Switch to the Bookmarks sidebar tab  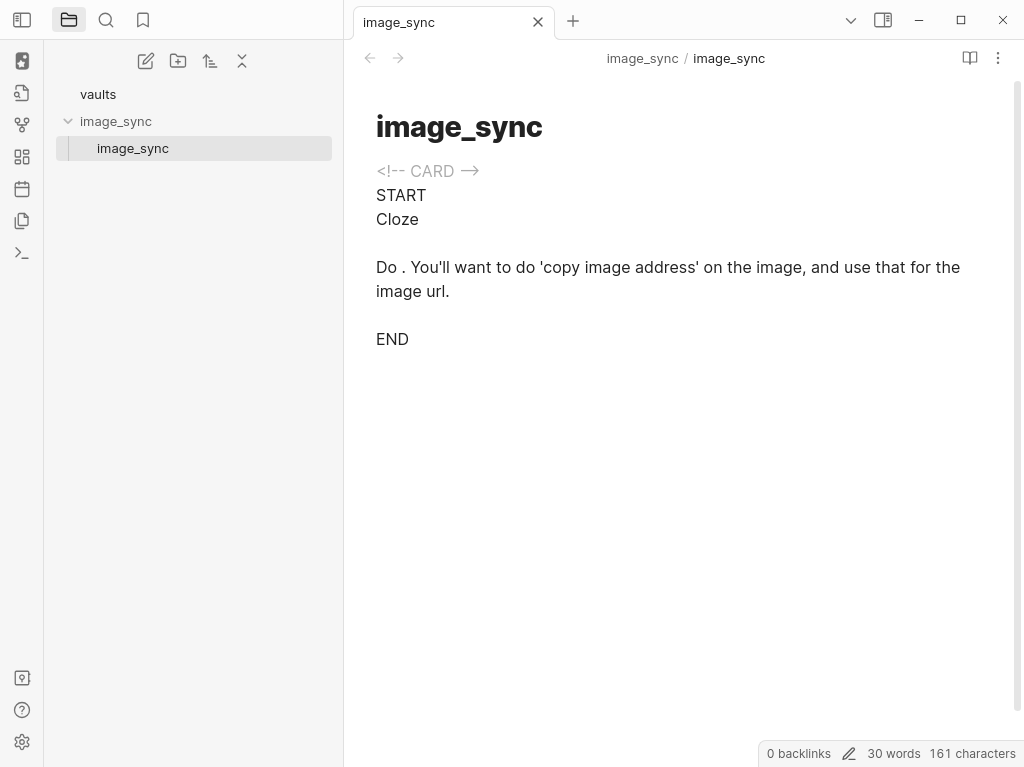tap(143, 20)
